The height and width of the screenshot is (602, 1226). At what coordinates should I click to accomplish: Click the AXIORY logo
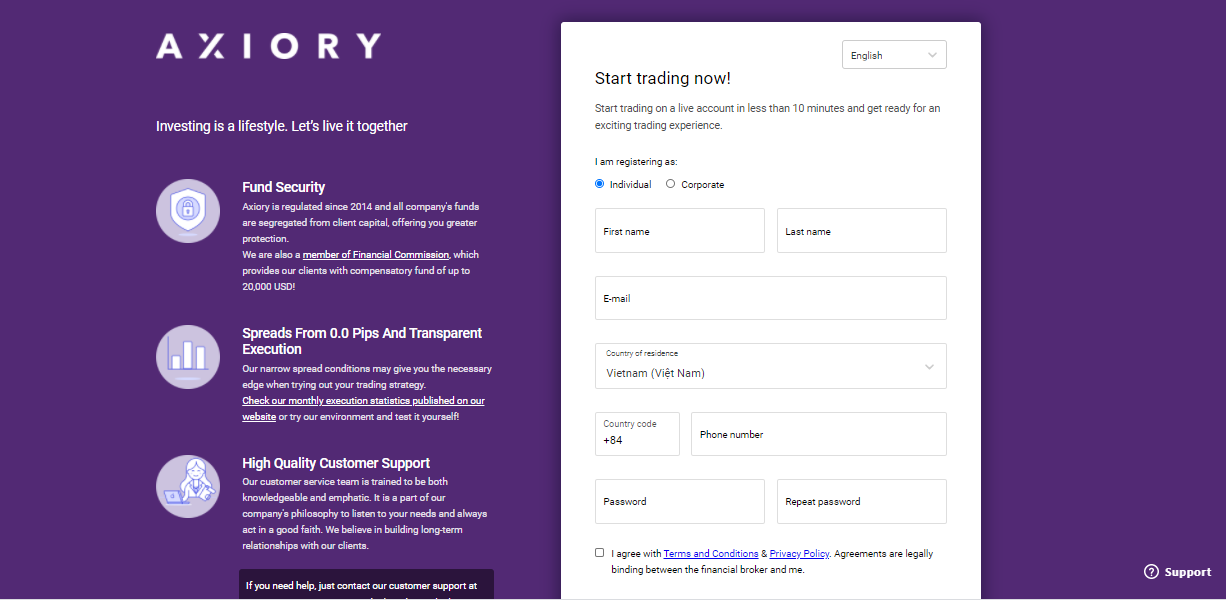coord(268,46)
